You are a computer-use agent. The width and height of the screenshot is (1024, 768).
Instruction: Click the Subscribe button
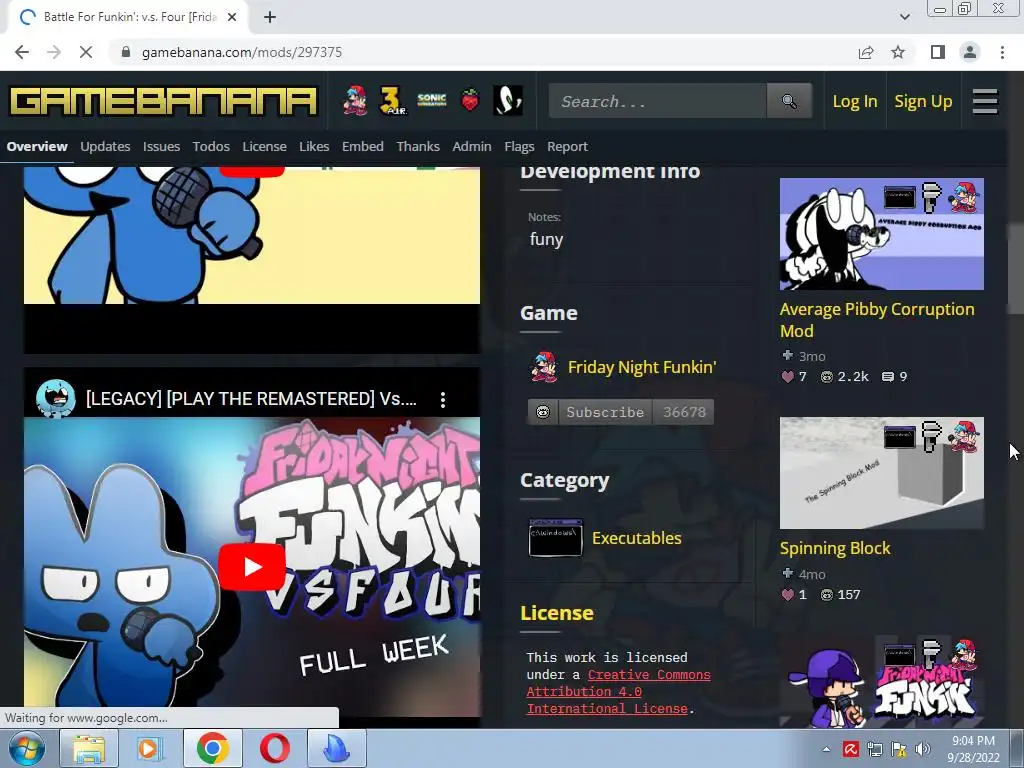click(x=605, y=412)
